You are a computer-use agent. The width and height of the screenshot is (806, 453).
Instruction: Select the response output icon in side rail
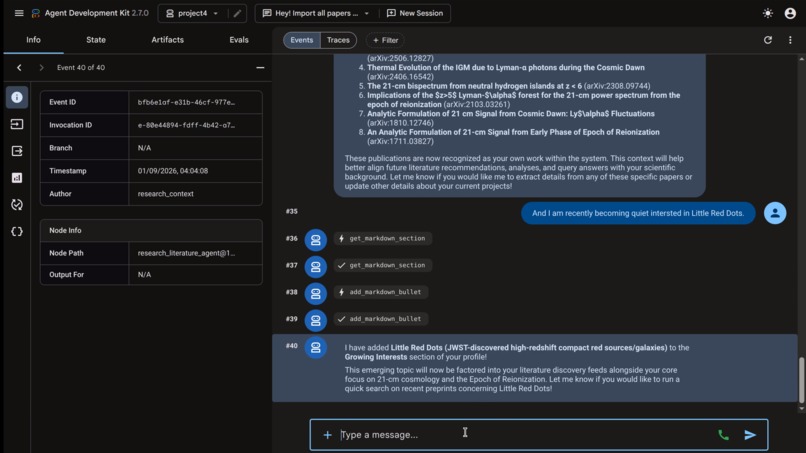(x=17, y=151)
